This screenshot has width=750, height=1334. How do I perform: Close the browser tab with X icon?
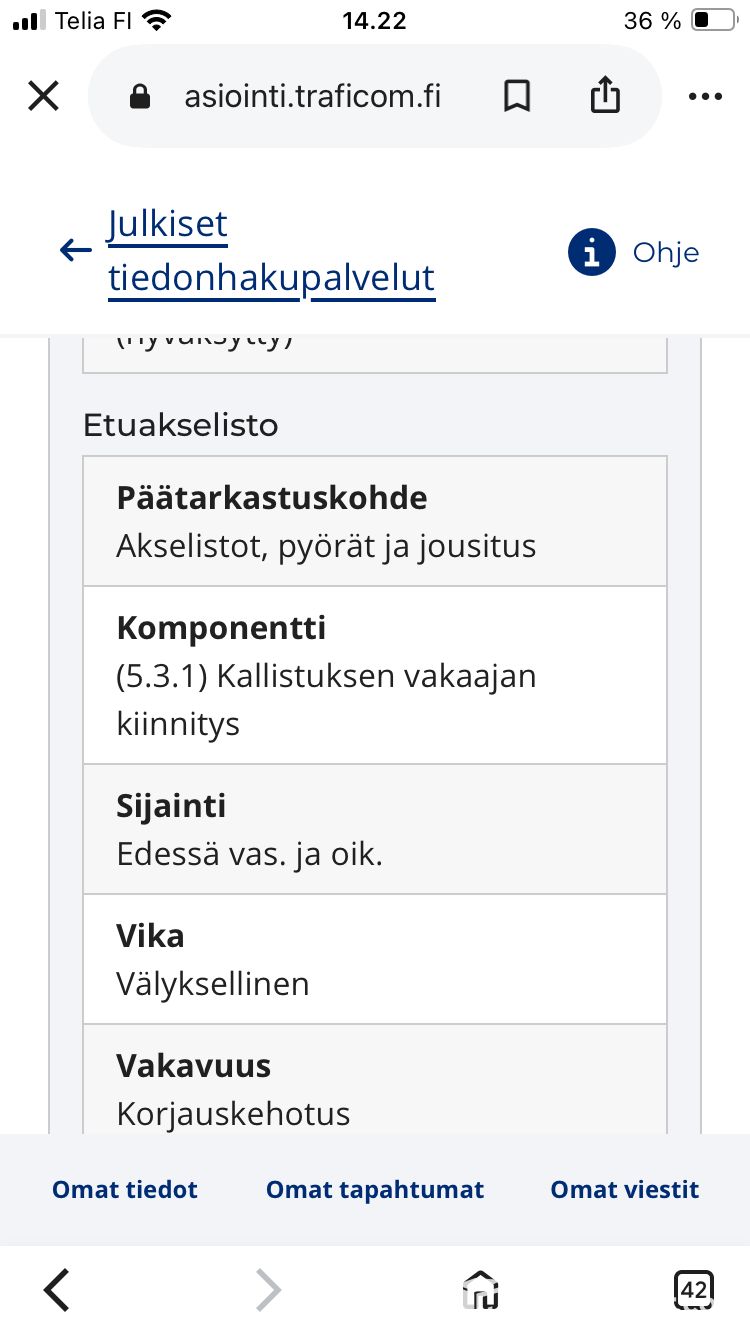pos(44,96)
